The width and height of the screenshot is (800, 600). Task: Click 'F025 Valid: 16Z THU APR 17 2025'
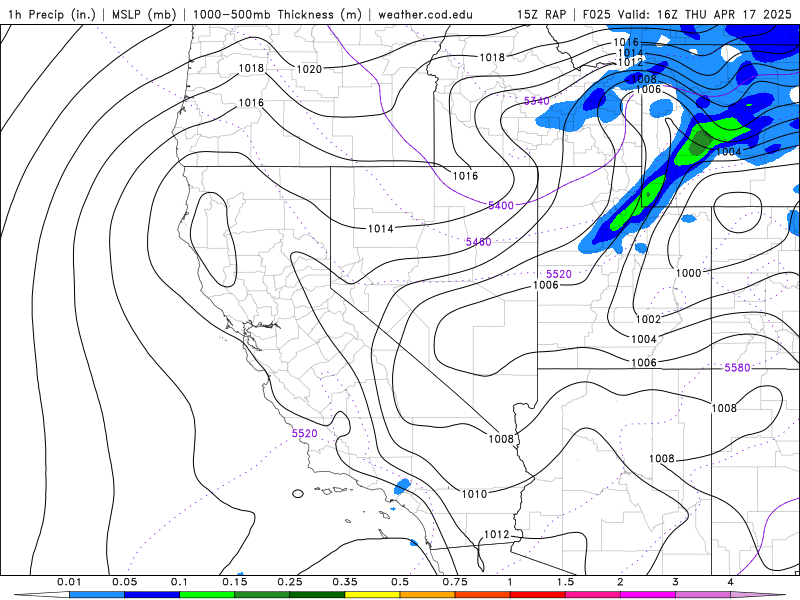coord(687,14)
